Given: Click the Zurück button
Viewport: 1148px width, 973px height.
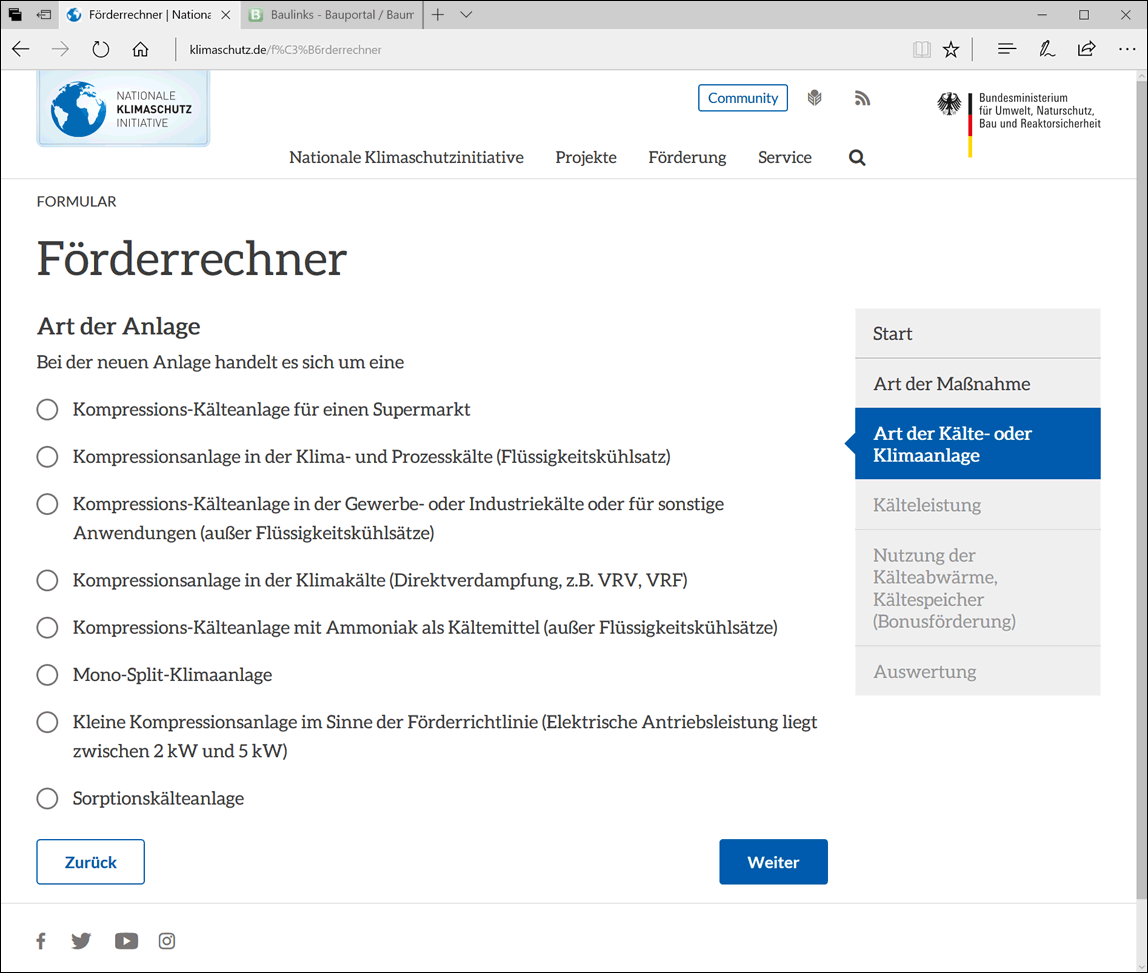Looking at the screenshot, I should (91, 862).
